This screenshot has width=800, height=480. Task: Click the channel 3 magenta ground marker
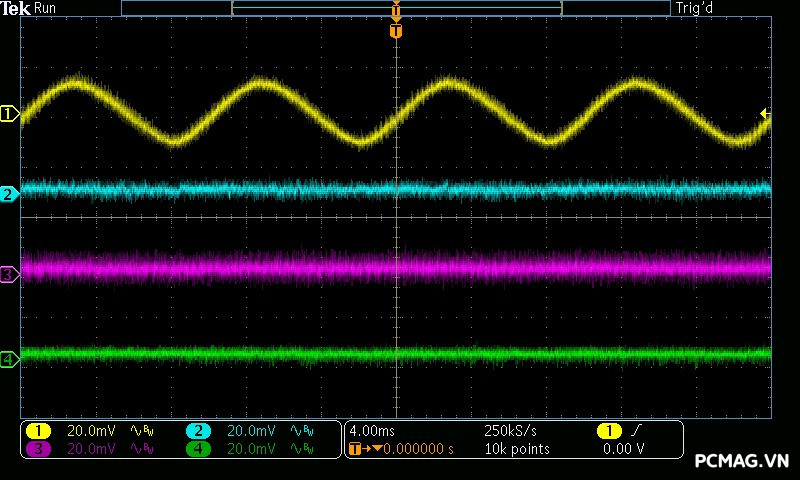10,274
